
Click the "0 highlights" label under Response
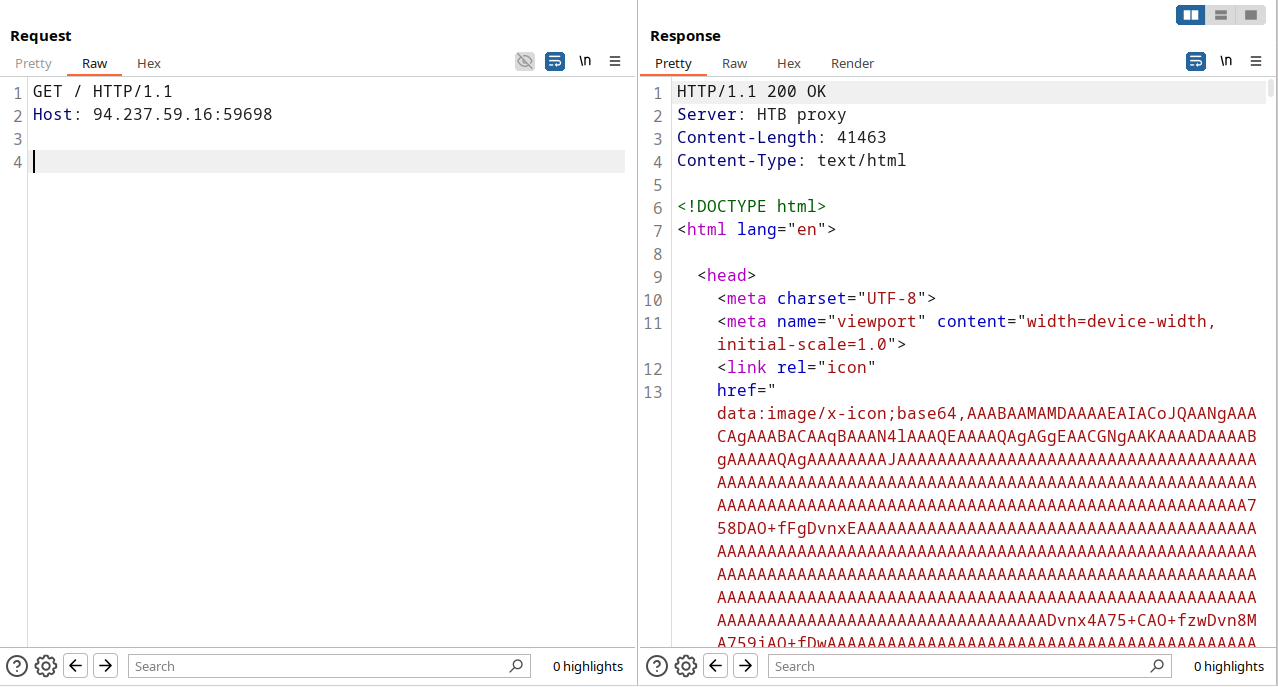1229,666
